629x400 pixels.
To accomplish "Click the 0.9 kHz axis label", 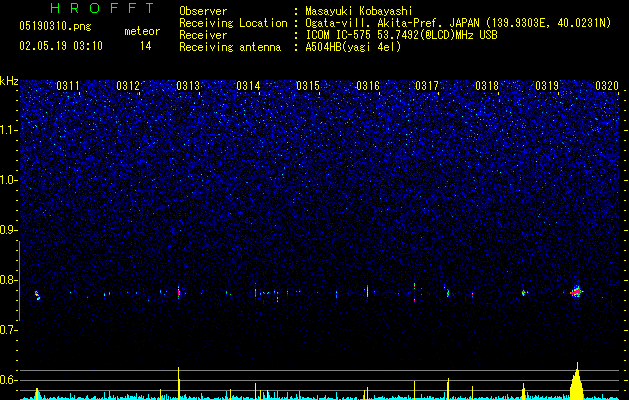I will pos(8,230).
